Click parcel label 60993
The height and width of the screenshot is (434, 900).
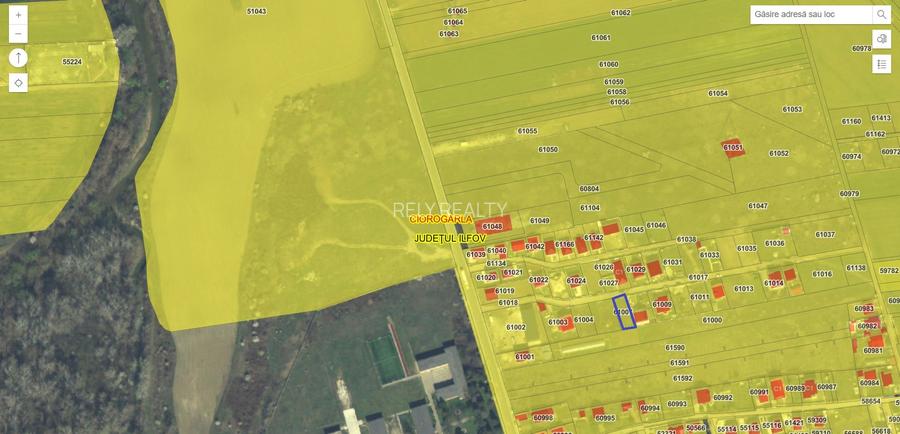click(677, 404)
